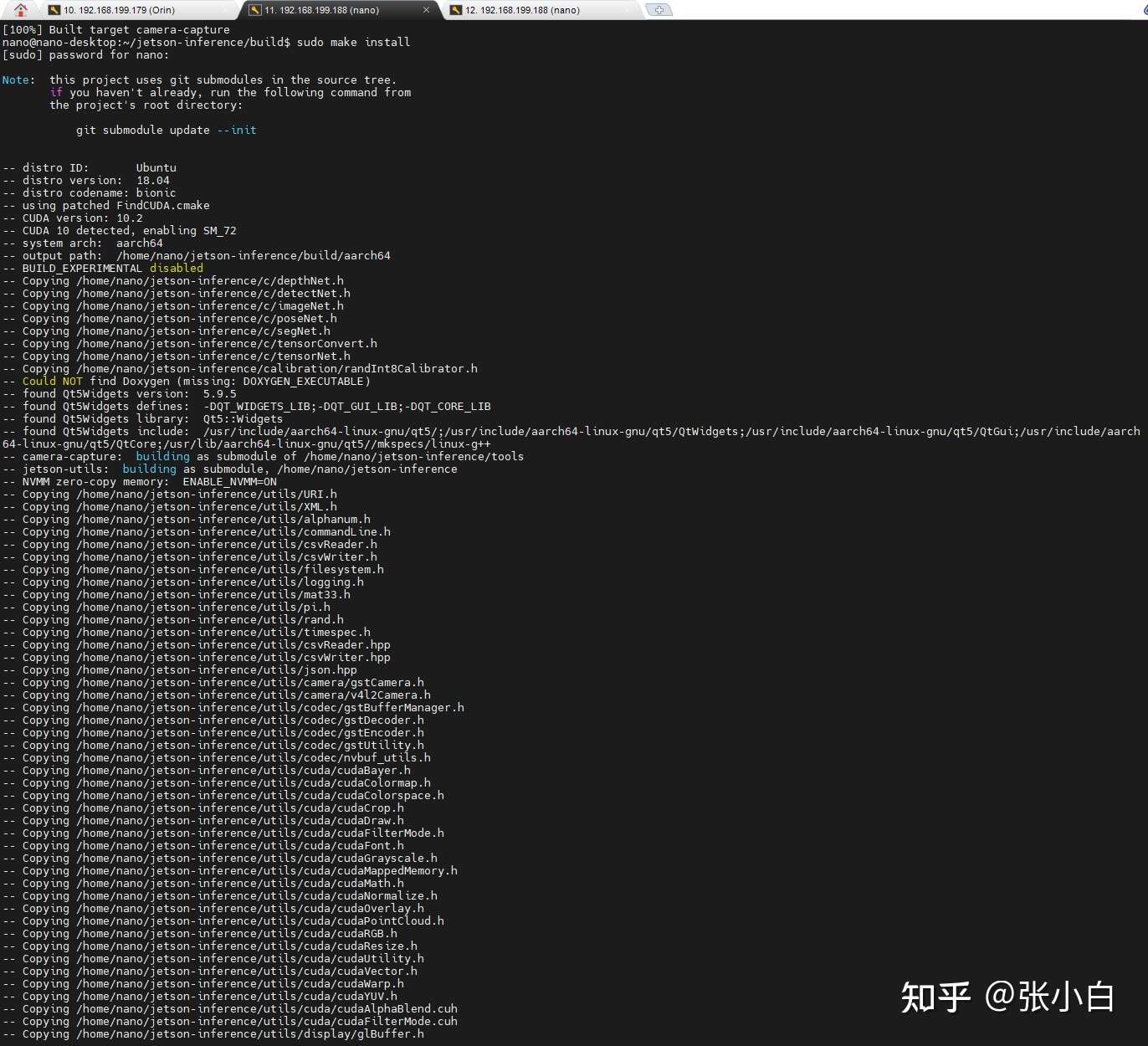Close tab 11 with its X button

(x=426, y=10)
